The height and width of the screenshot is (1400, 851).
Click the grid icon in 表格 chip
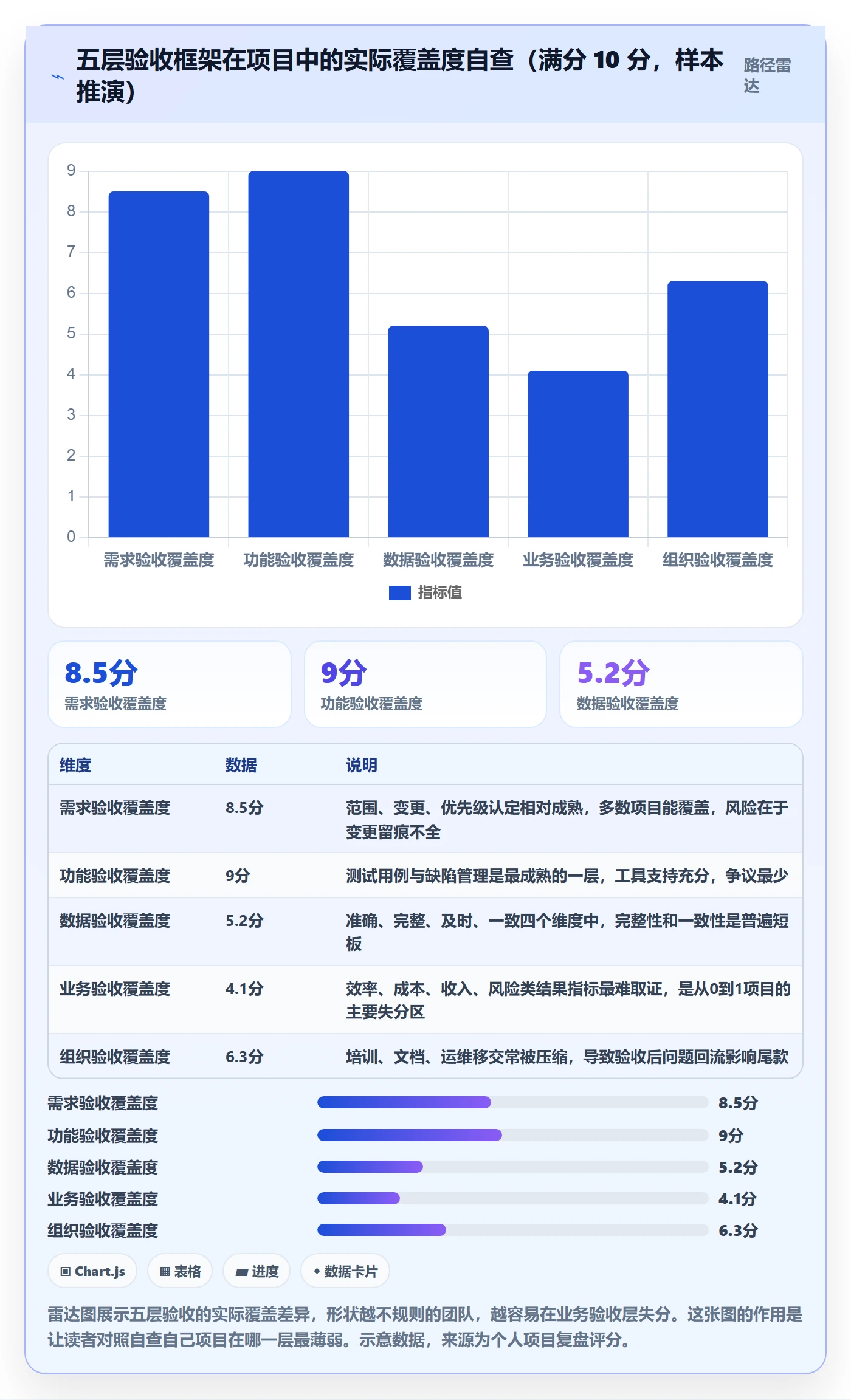tap(165, 1271)
